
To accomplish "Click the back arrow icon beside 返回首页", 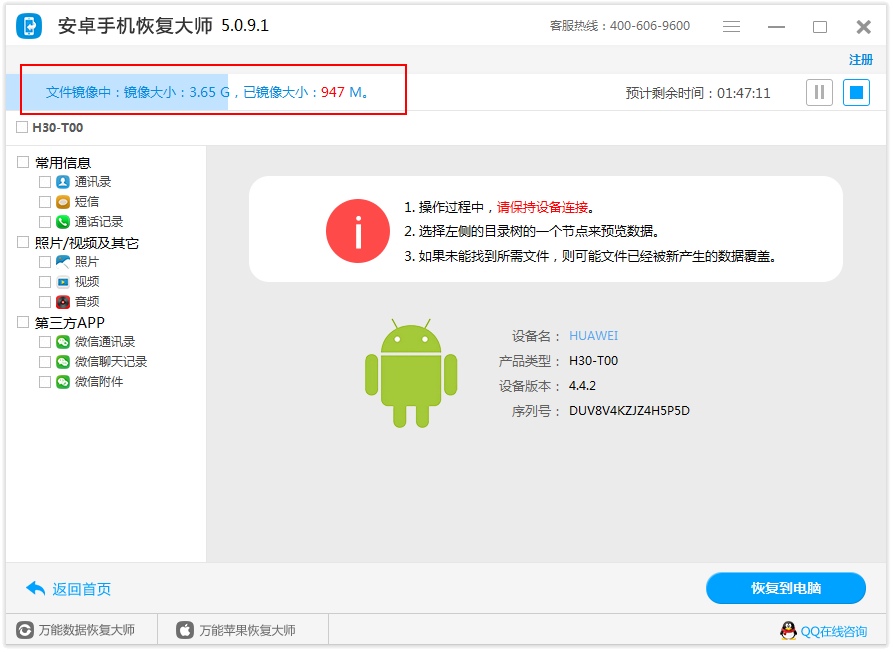I will pos(35,588).
